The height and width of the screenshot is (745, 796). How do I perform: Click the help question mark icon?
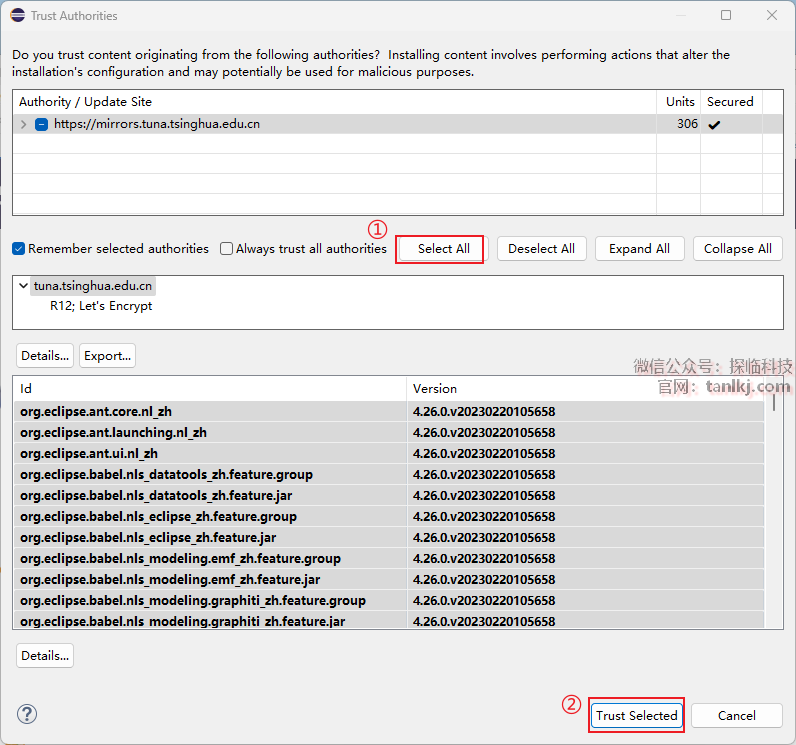tap(27, 714)
